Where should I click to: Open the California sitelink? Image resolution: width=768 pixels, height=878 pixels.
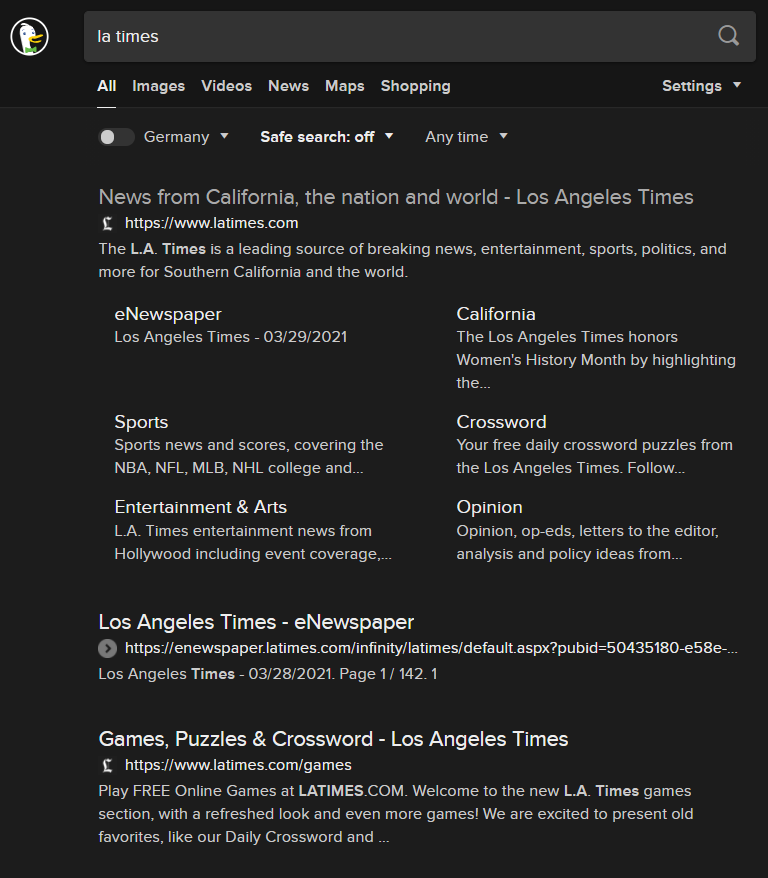(496, 314)
